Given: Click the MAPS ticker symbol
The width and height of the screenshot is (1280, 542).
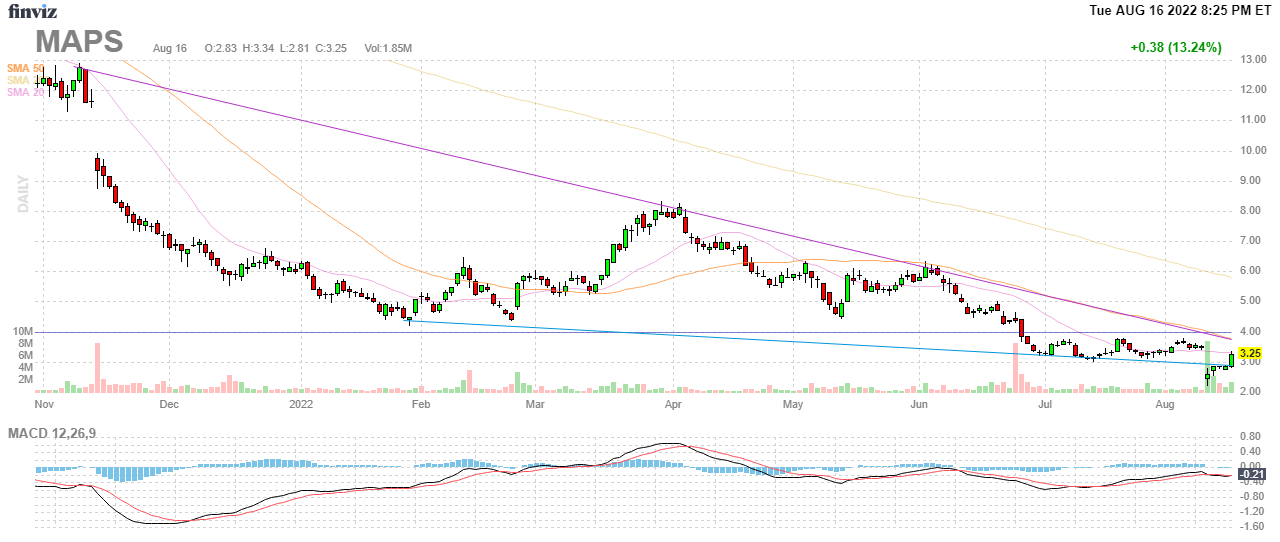Looking at the screenshot, I should coord(80,42).
